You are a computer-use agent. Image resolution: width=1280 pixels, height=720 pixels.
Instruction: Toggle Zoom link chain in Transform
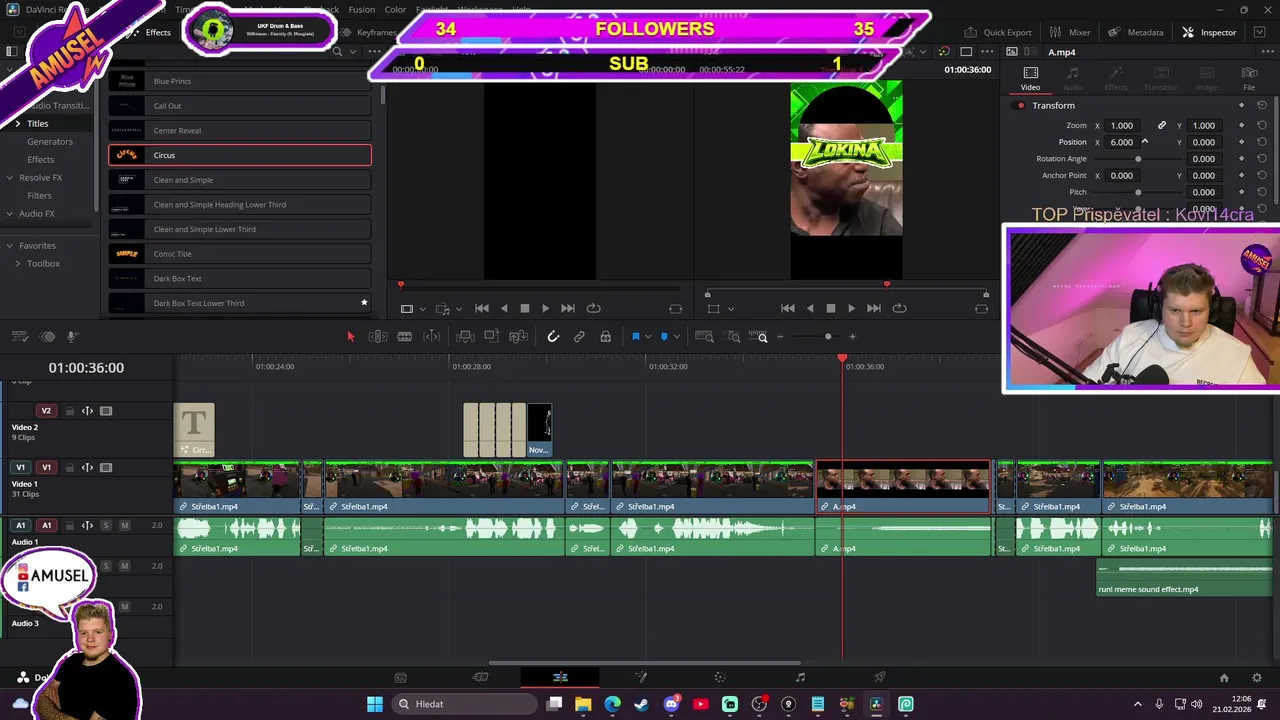[x=1161, y=126]
